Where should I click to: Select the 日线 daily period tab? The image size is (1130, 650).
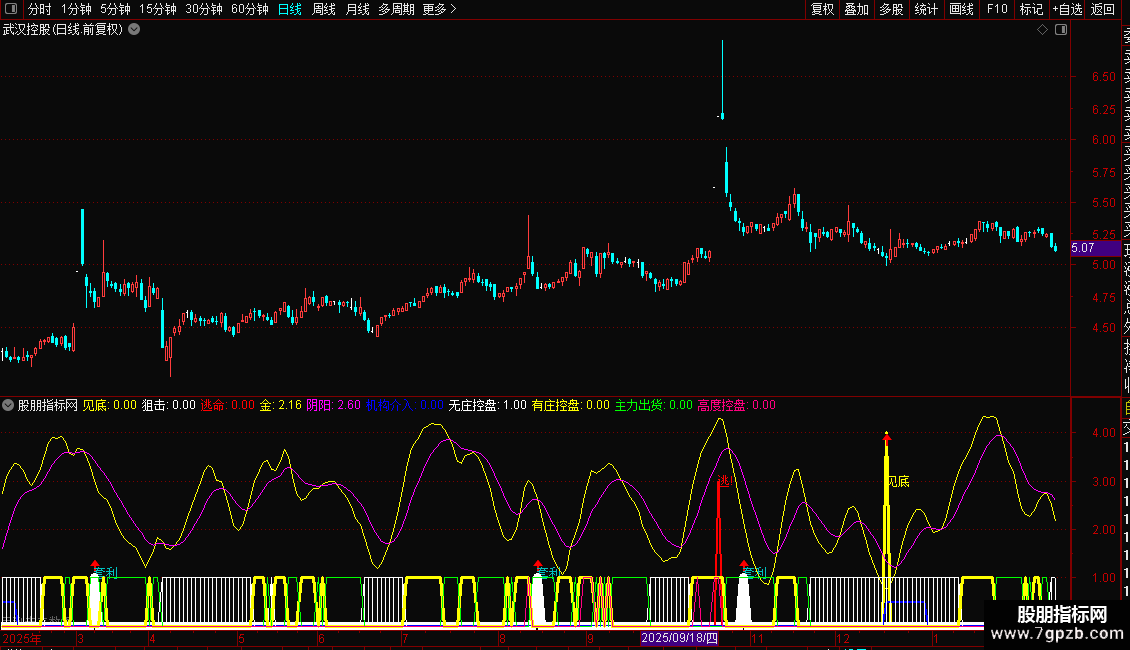click(290, 10)
